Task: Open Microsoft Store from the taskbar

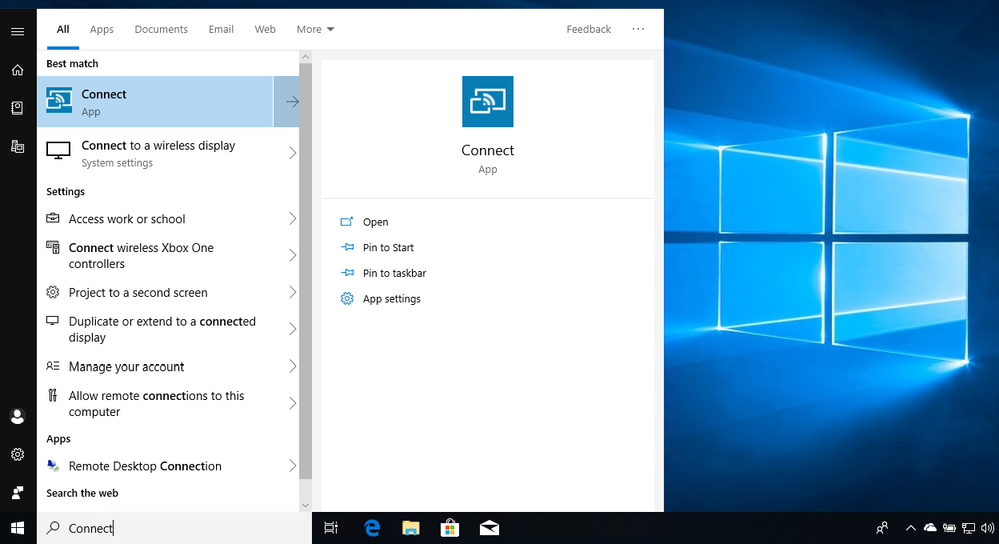Action: coord(450,528)
